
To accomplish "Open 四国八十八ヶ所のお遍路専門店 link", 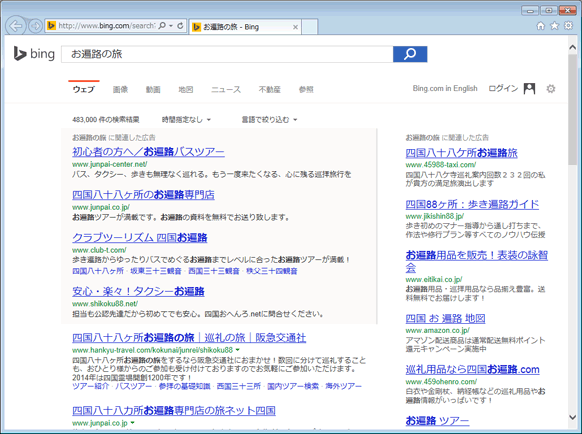I will coord(143,195).
